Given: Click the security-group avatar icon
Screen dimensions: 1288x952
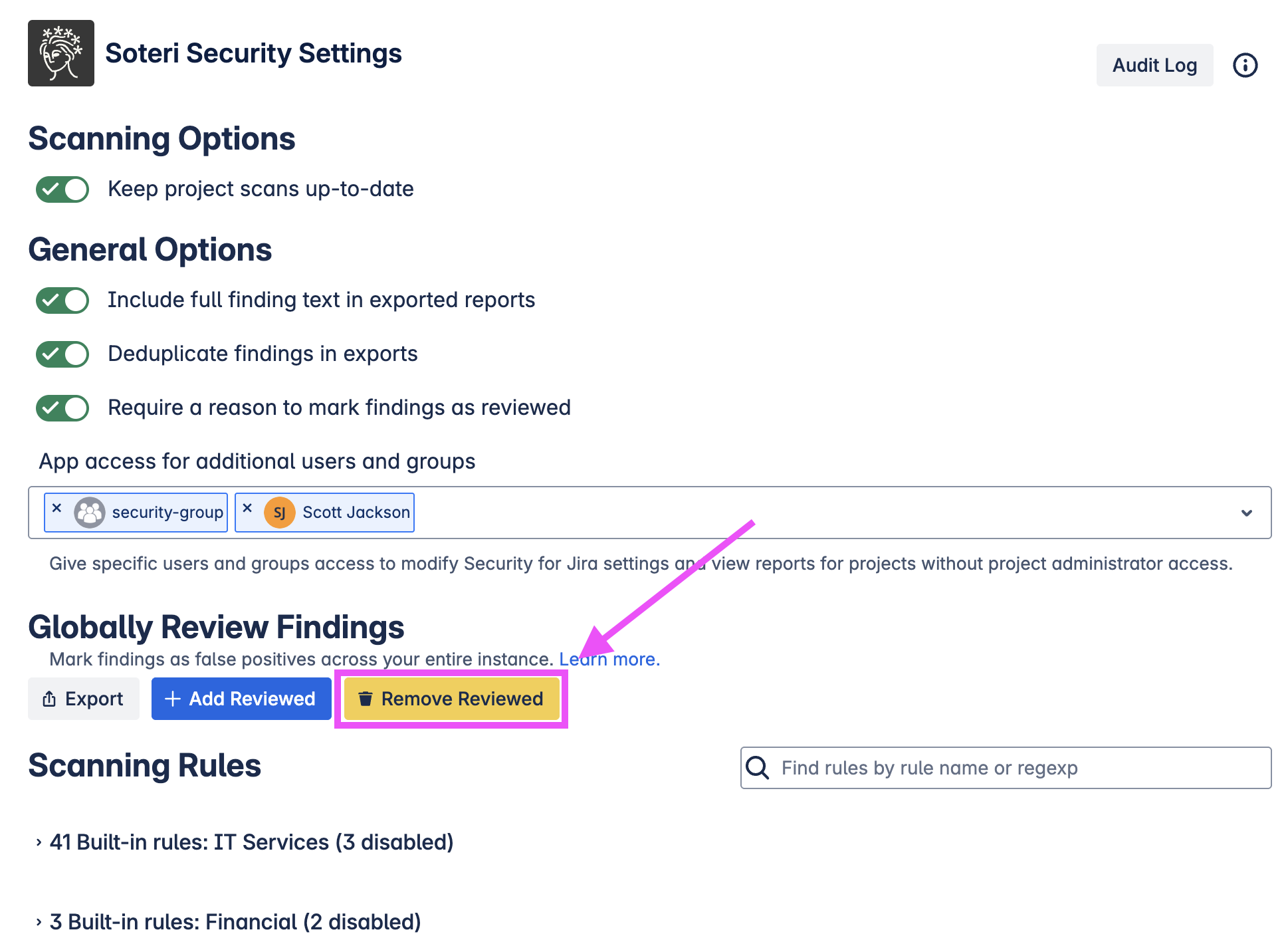Looking at the screenshot, I should pos(90,513).
